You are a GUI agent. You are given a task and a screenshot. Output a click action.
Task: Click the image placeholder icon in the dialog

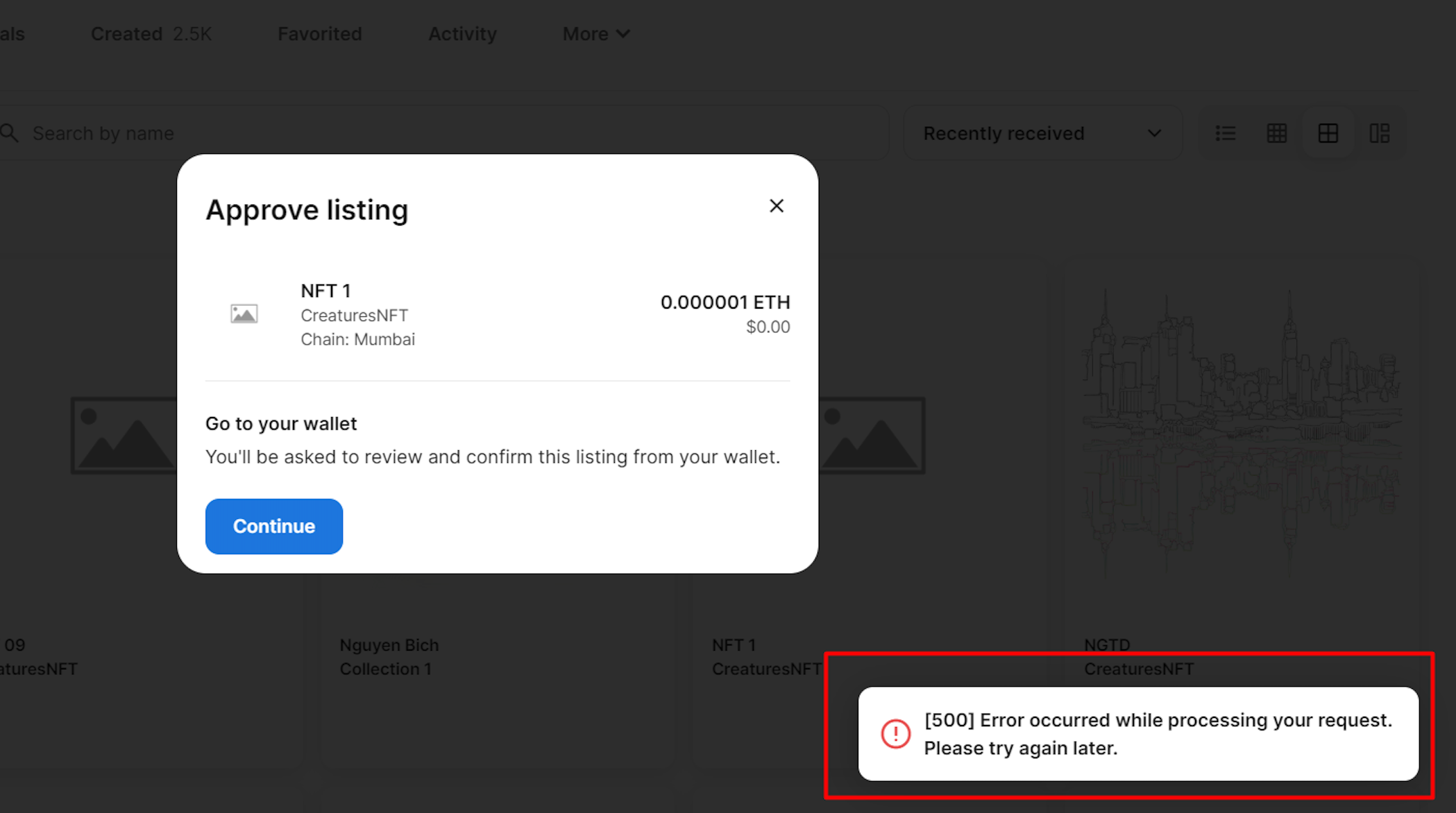244,313
